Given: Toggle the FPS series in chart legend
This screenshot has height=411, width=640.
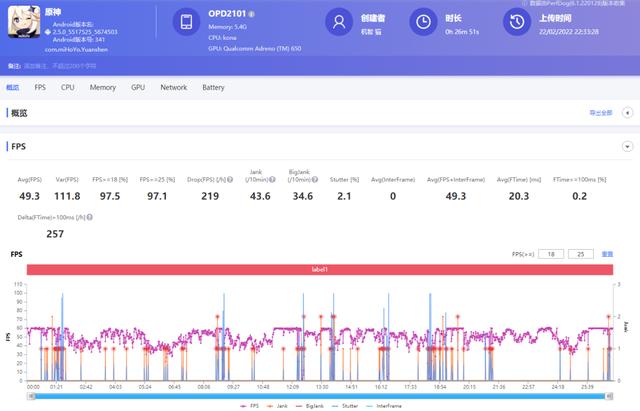Looking at the screenshot, I should click(249, 406).
